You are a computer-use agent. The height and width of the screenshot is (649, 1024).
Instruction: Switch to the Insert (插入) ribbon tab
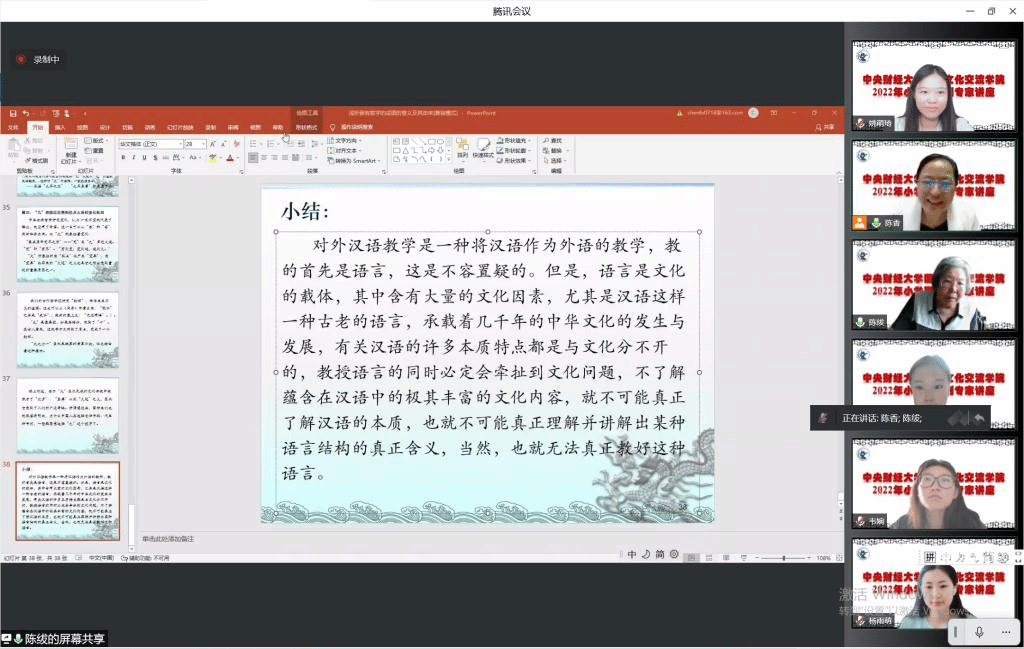point(60,127)
